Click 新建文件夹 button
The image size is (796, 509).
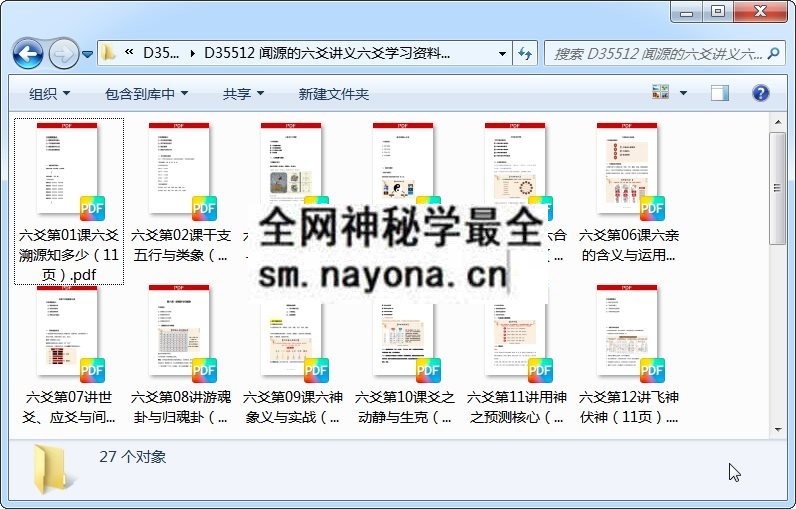[334, 94]
